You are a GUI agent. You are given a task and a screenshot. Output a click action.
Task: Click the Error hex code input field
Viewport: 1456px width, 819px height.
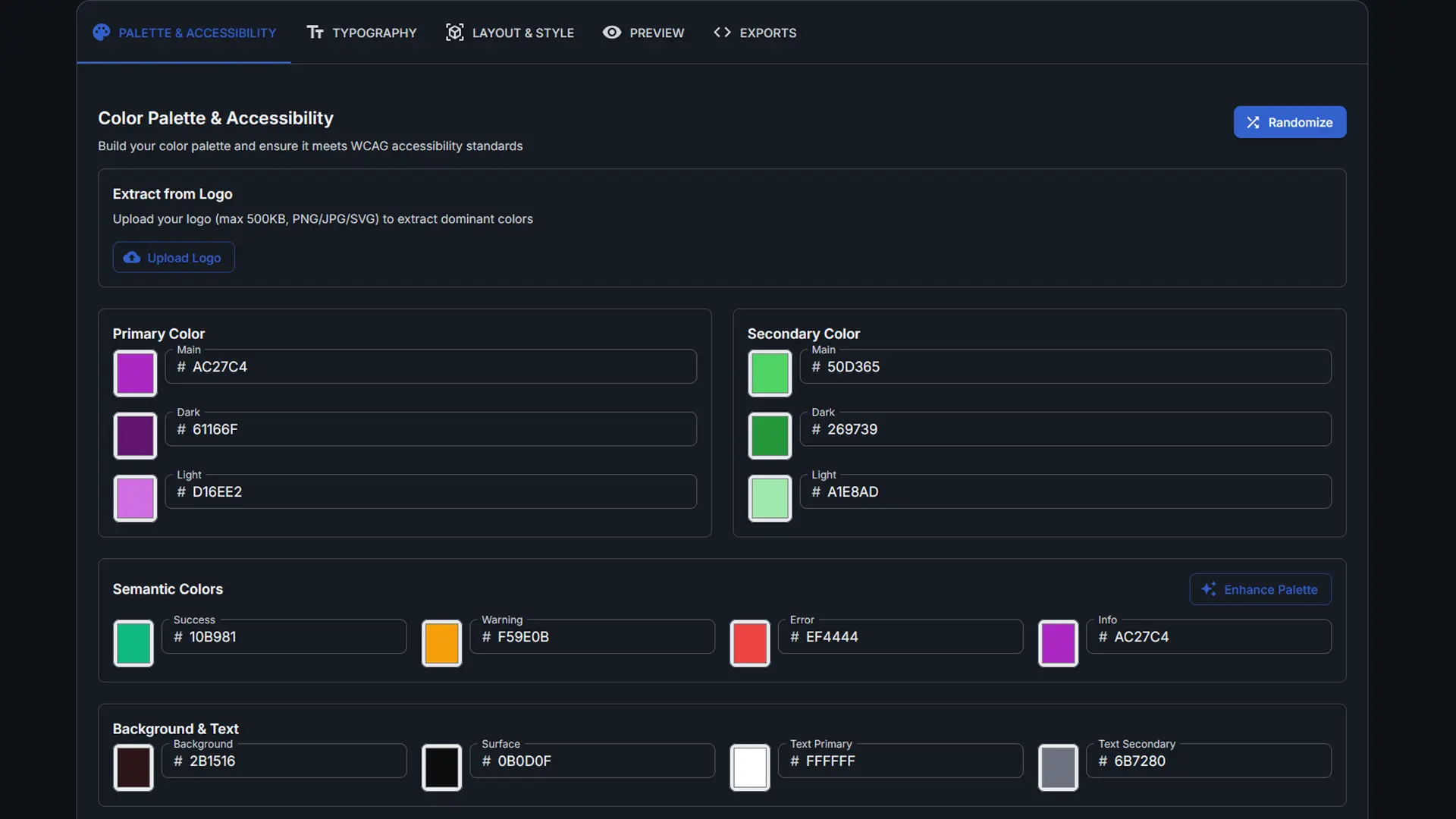(900, 636)
